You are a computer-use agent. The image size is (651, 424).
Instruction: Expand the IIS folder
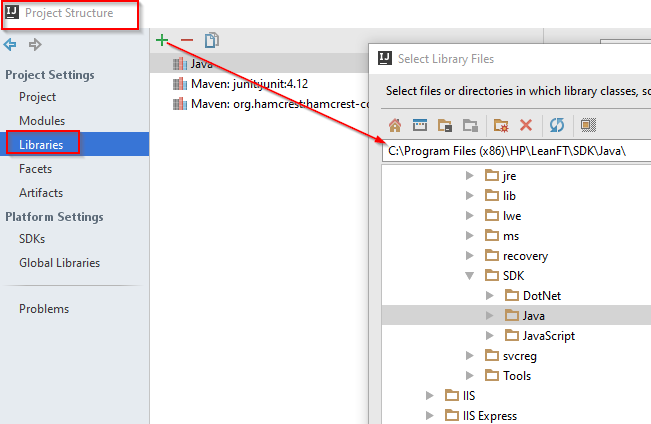point(430,395)
